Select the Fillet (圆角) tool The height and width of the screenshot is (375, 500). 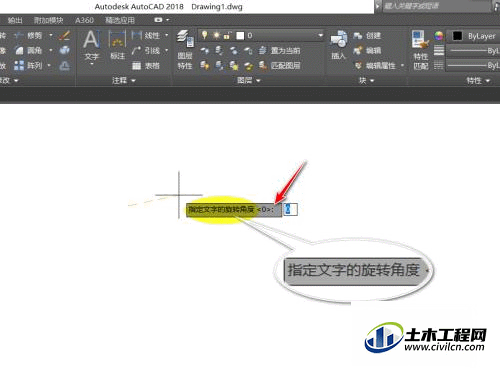29,50
